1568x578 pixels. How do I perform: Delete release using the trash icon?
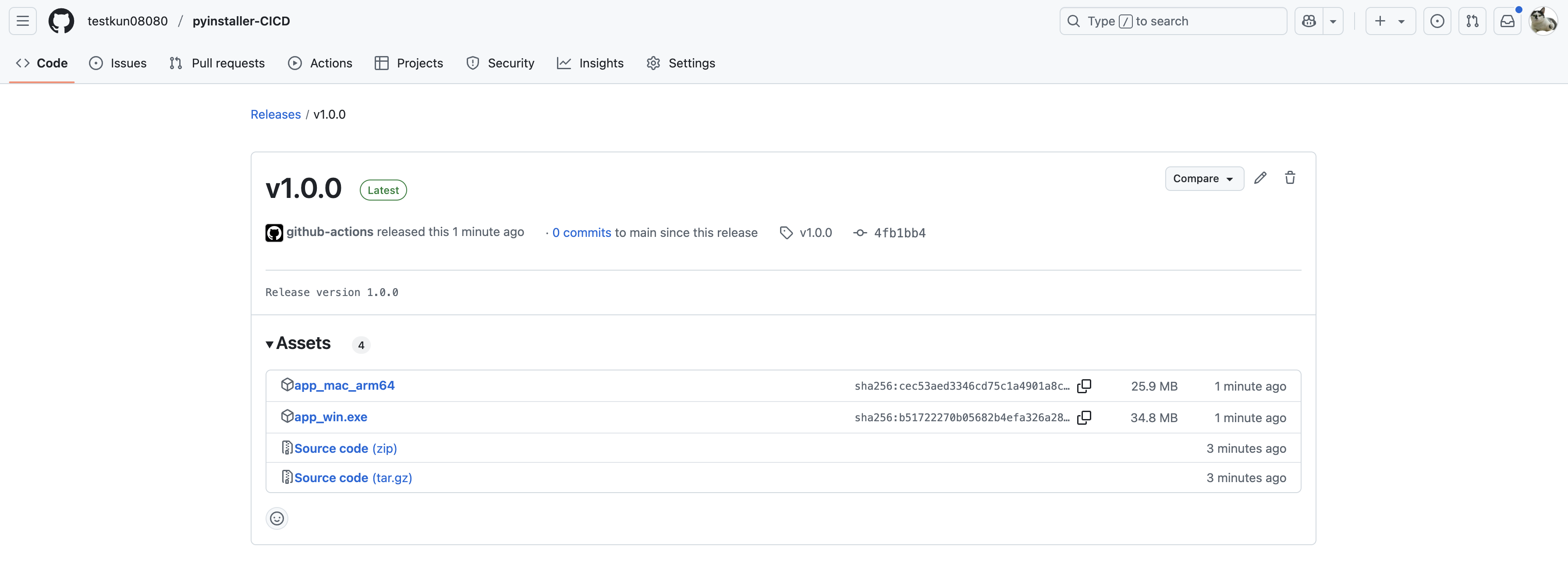point(1289,178)
